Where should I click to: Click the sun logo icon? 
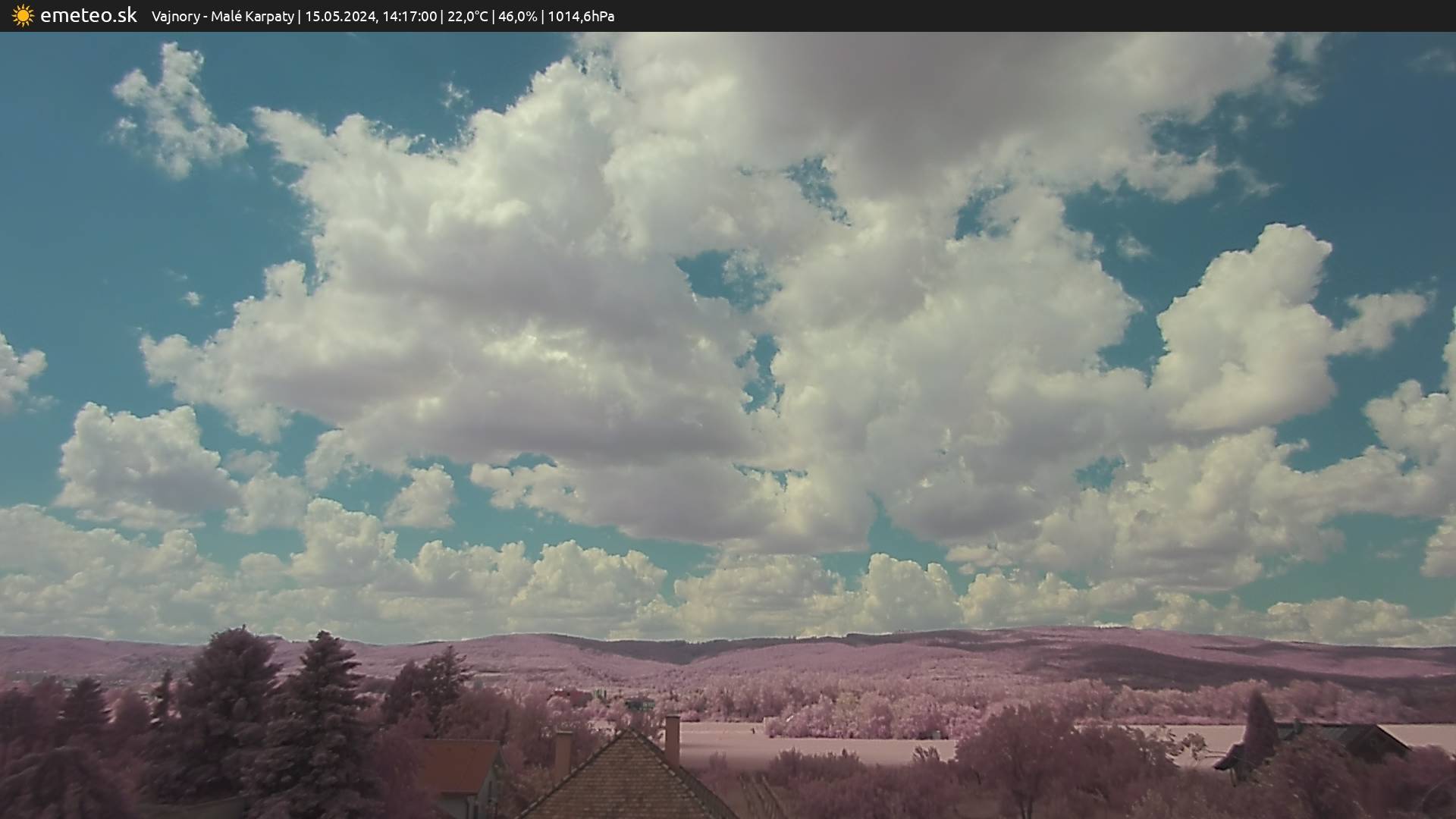pos(23,16)
